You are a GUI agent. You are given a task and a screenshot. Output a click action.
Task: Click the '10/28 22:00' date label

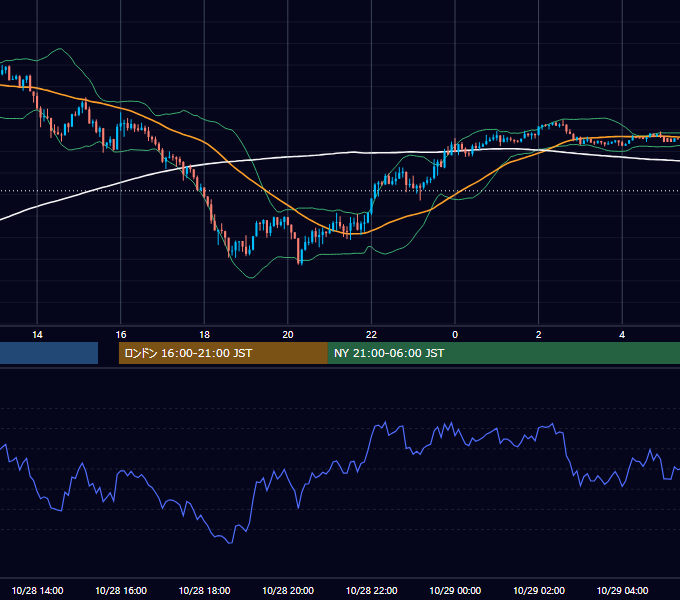[x=371, y=590]
